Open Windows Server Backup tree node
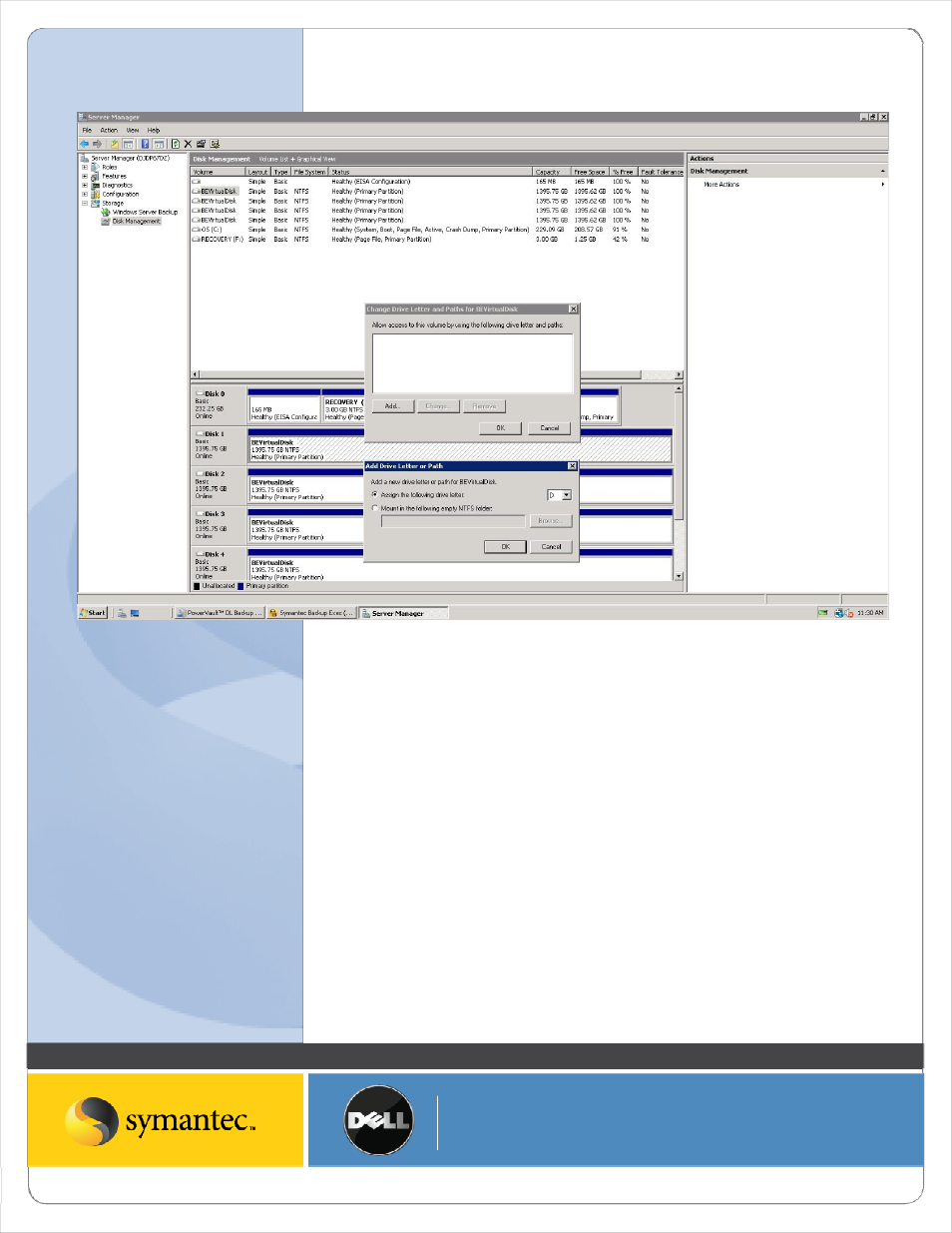The height and width of the screenshot is (1233, 952). (145, 213)
